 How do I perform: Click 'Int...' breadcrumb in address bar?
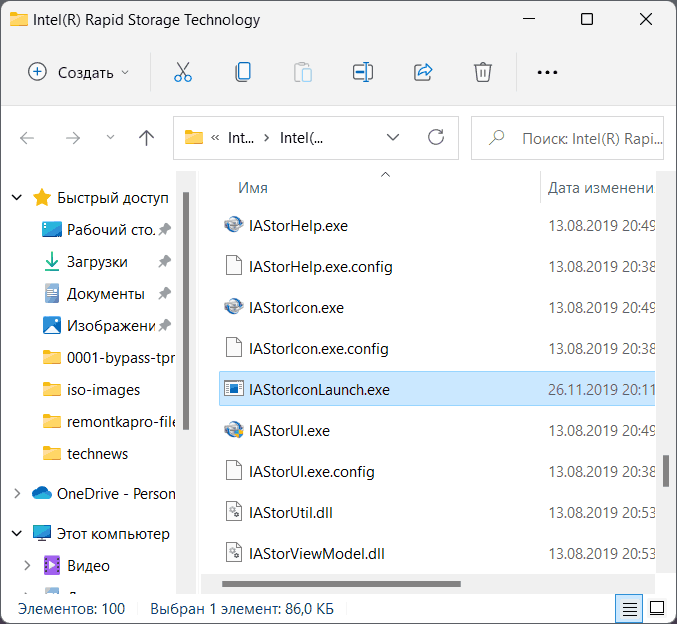coord(241,138)
